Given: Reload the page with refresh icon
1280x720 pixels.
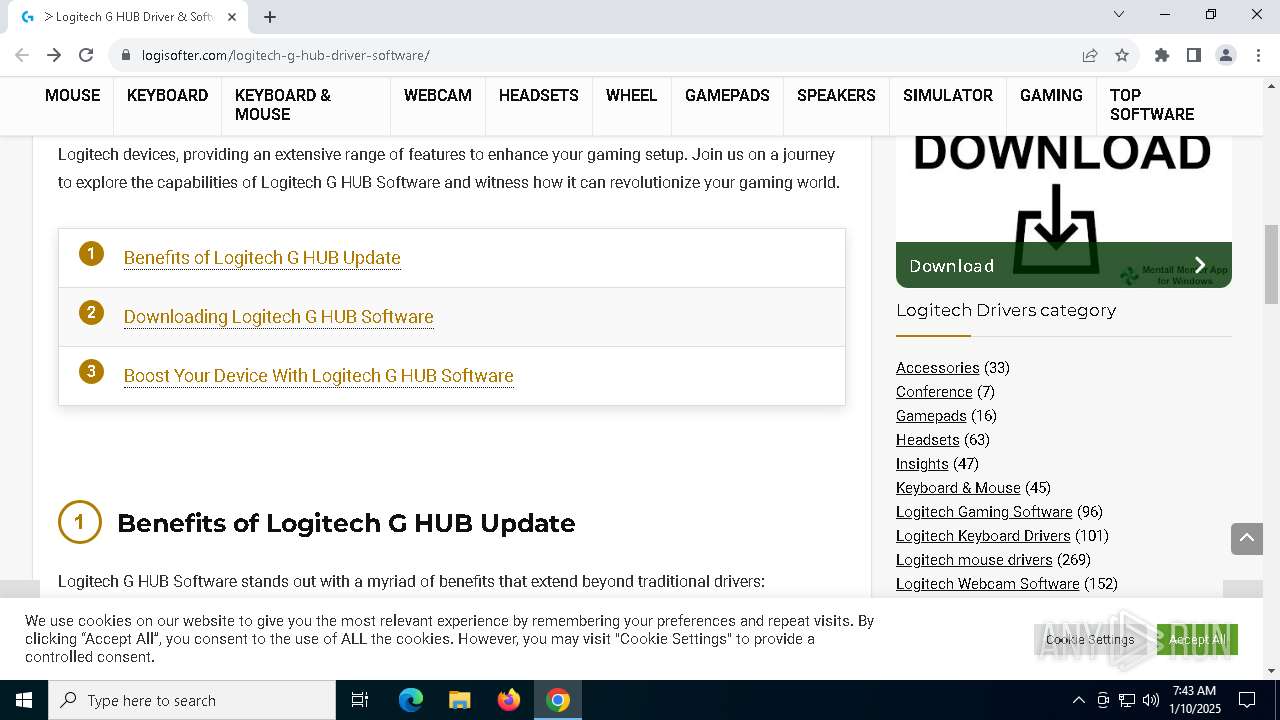Looking at the screenshot, I should coord(86,55).
